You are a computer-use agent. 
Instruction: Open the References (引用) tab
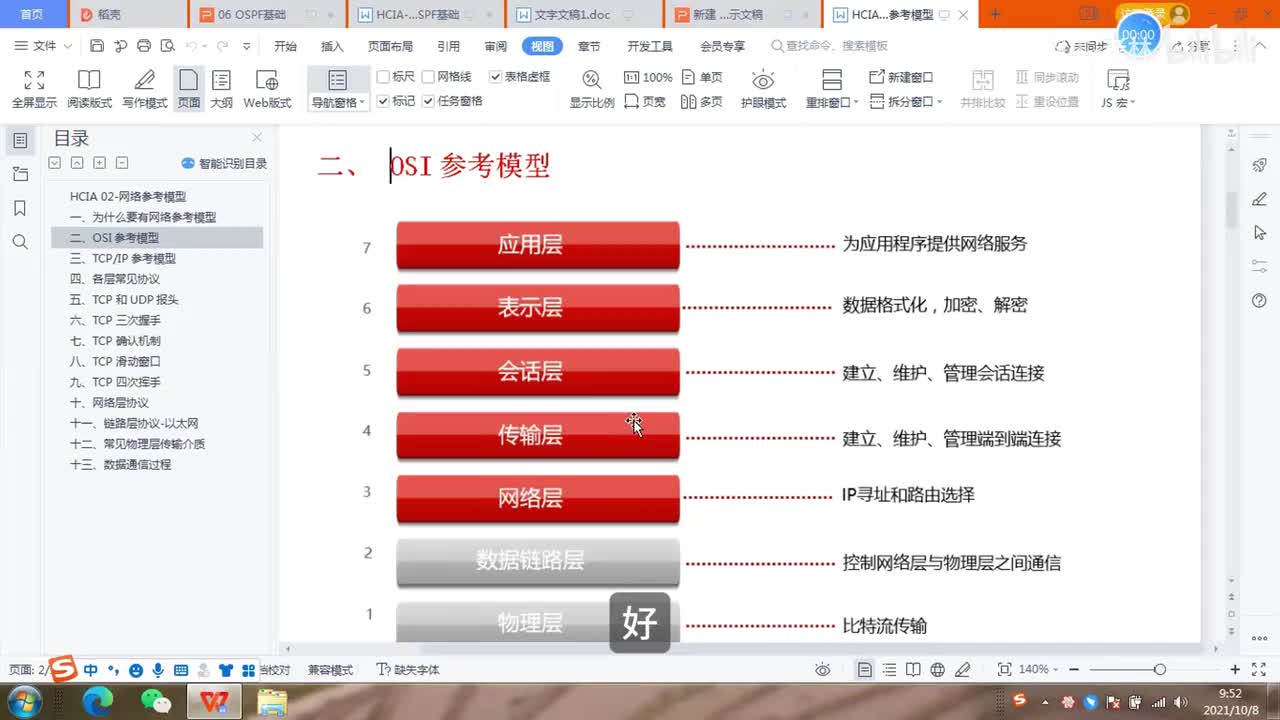448,46
